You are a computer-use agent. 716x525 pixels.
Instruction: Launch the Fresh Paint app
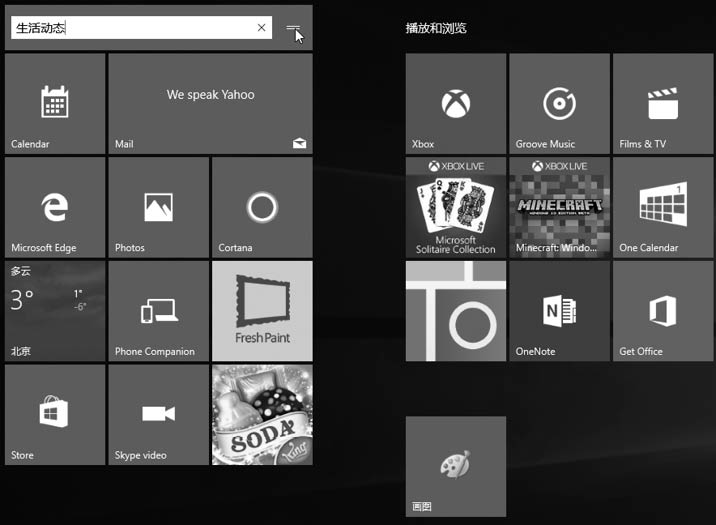click(262, 311)
